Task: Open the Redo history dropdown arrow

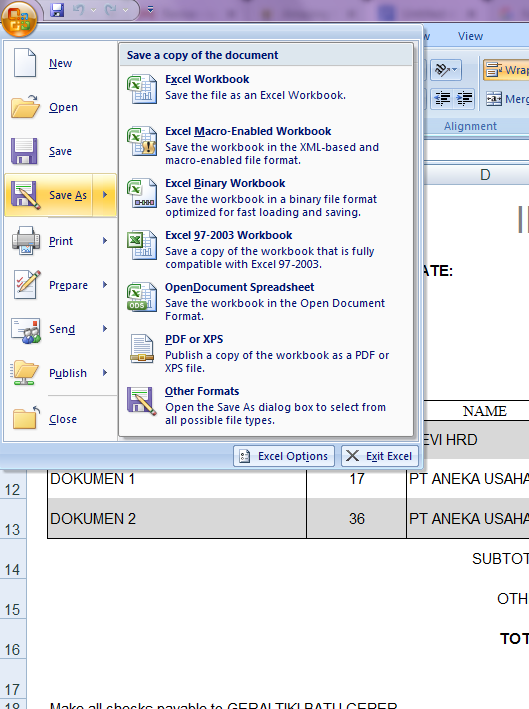Action: pyautogui.click(x=126, y=10)
